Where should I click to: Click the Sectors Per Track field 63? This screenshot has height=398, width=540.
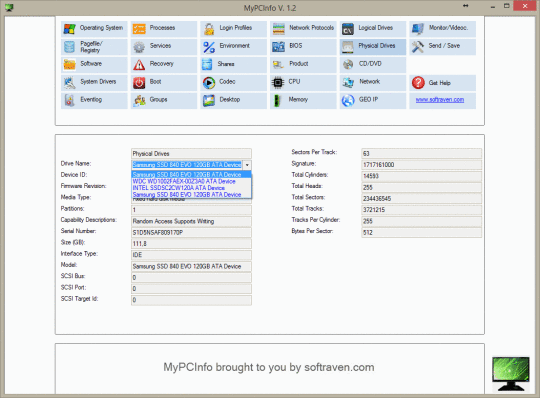pyautogui.click(x=421, y=154)
